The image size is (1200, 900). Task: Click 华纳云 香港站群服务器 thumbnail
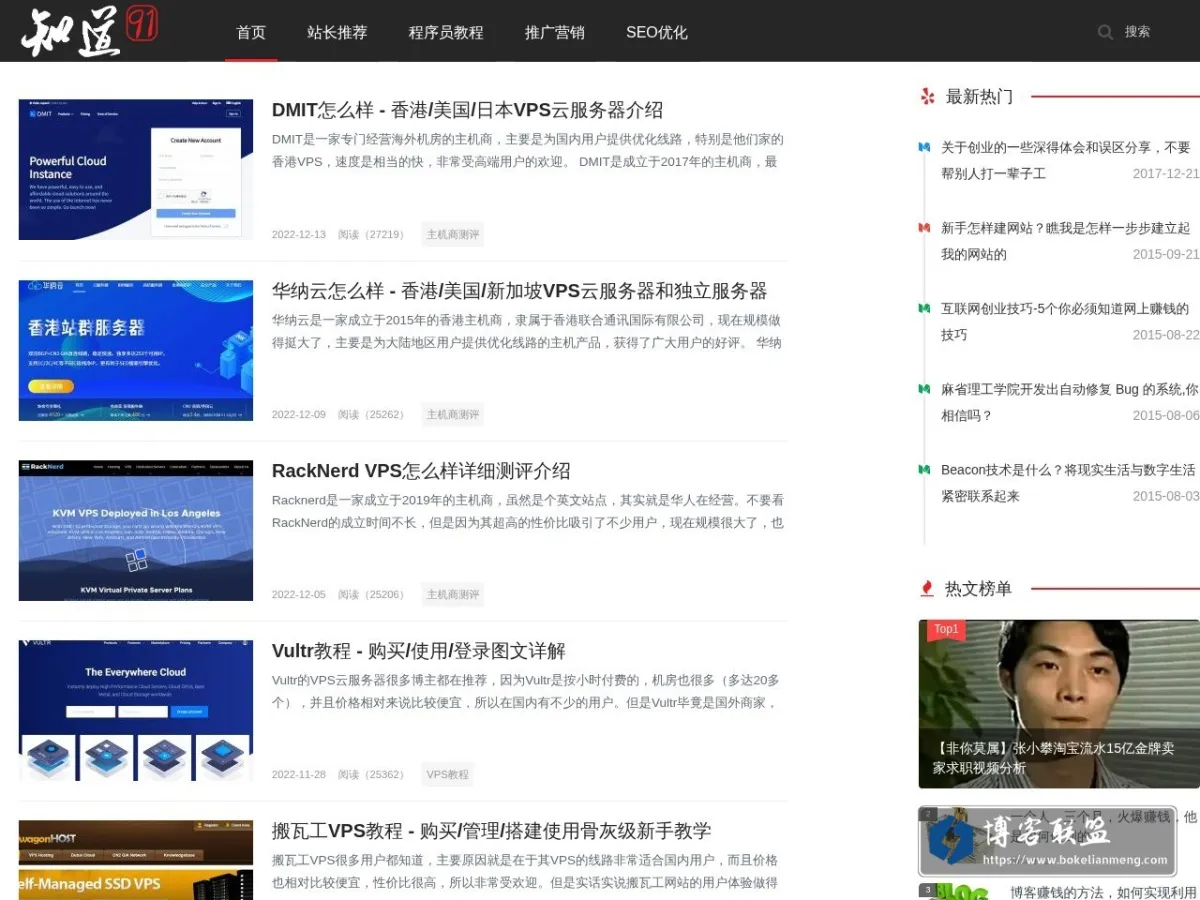coord(136,350)
